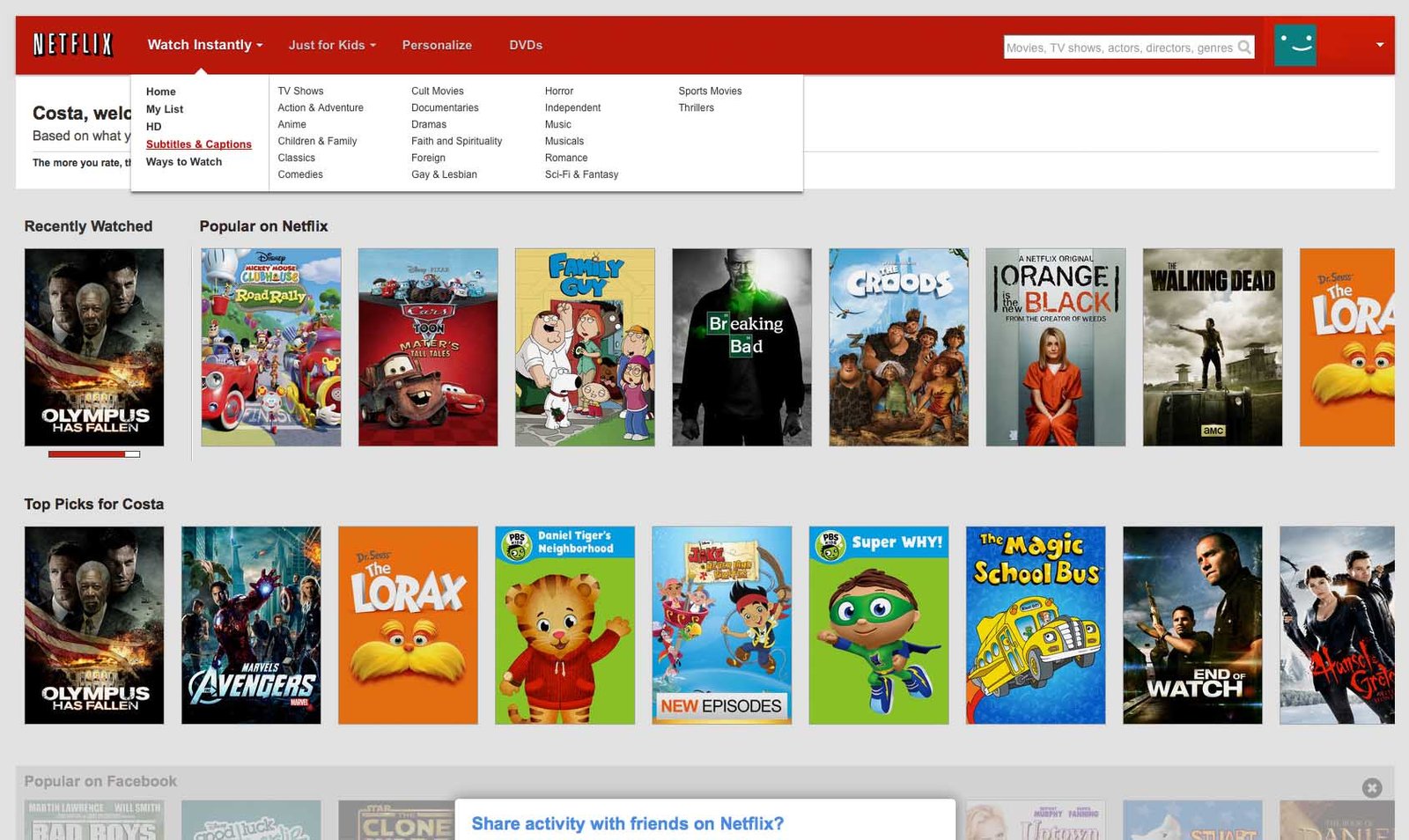1409x840 pixels.
Task: Open the Horror genre
Action: point(559,91)
